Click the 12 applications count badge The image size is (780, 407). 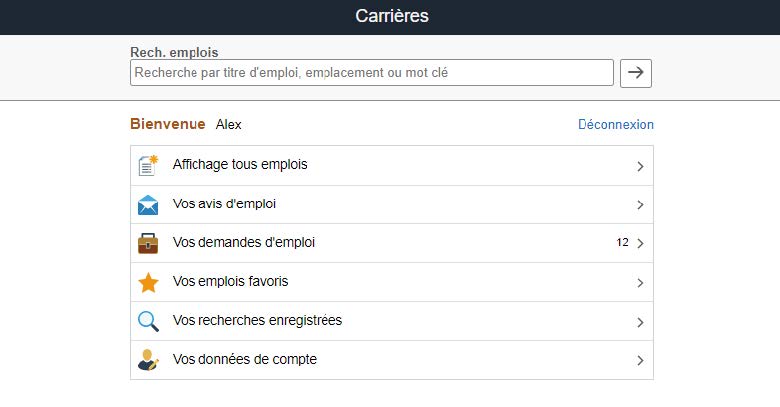coord(622,243)
